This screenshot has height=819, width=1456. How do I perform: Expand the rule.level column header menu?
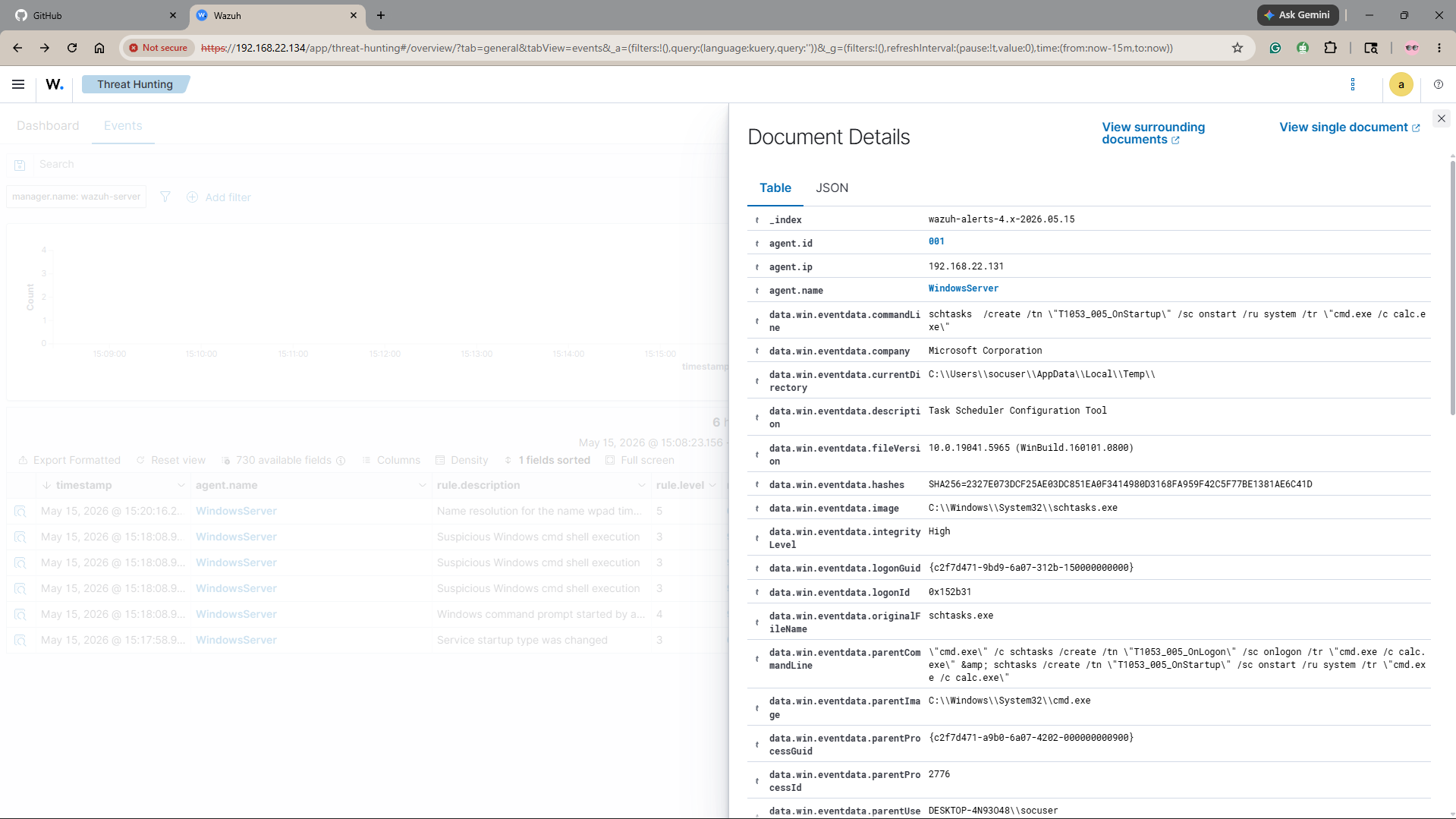712,485
